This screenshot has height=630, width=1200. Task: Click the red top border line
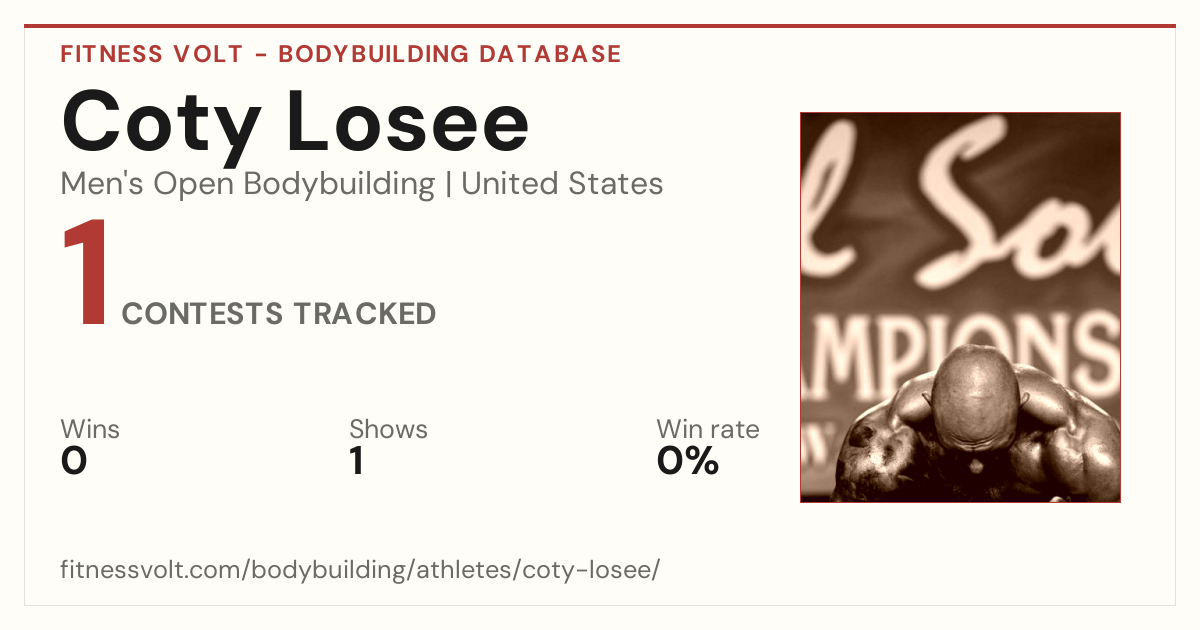click(x=600, y=26)
